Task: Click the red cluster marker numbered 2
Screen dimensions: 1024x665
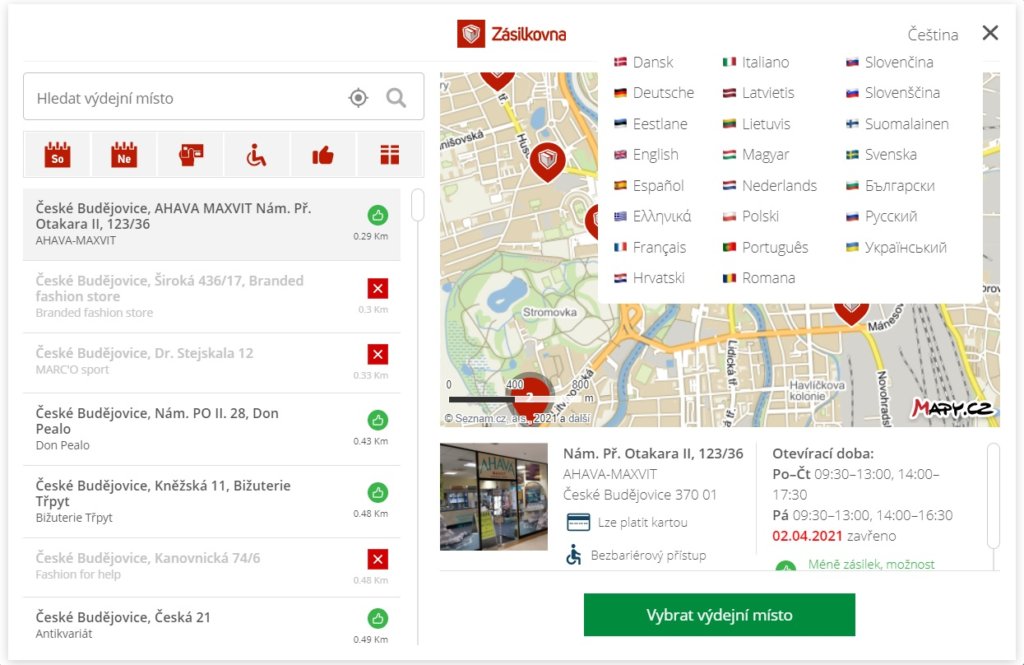Action: [x=530, y=397]
